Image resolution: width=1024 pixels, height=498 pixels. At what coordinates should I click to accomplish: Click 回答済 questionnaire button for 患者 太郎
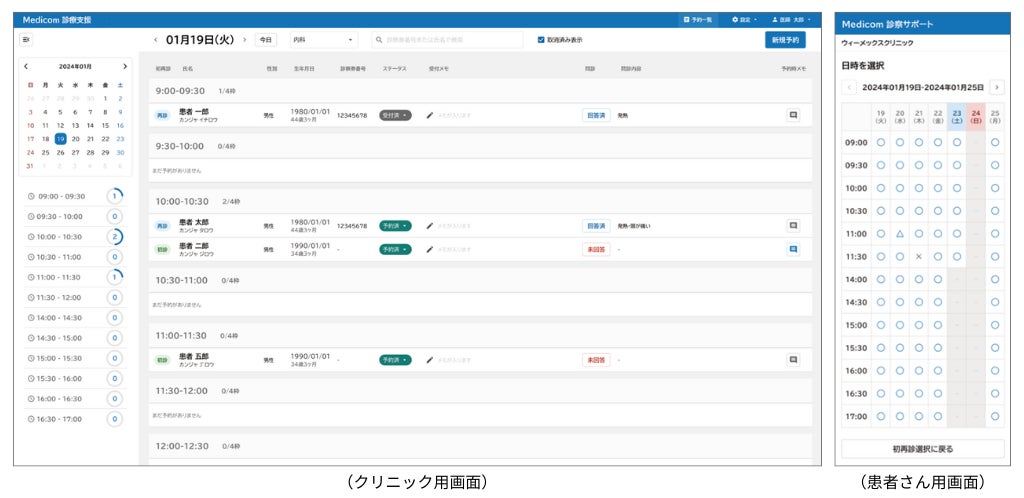(596, 226)
